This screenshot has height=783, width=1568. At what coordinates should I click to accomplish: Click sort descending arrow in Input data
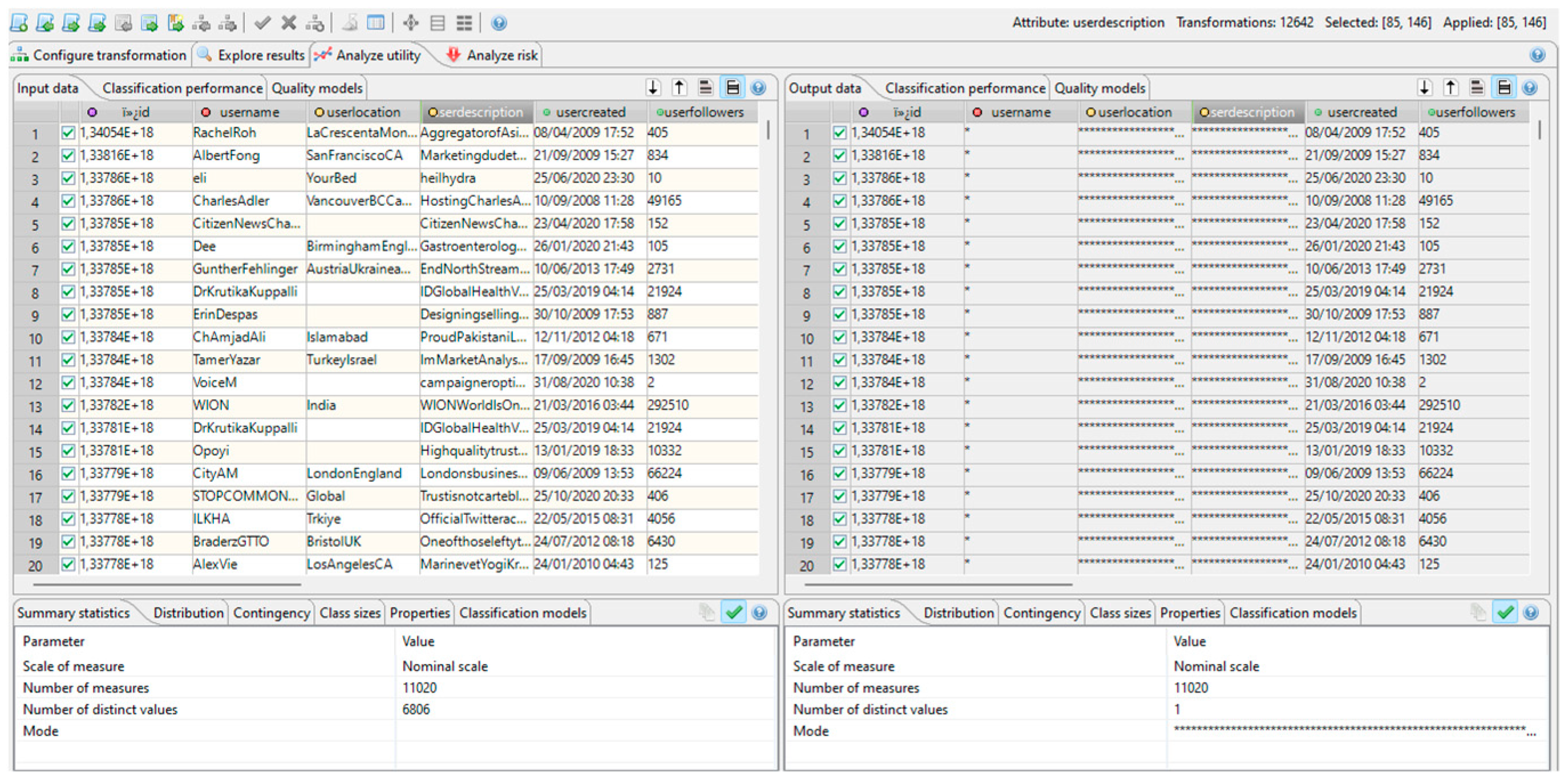[x=653, y=88]
